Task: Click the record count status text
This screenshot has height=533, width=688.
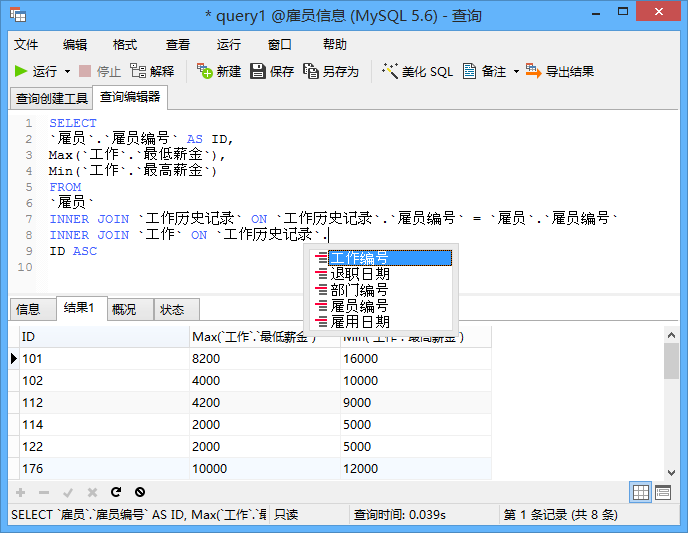Action: [x=560, y=514]
